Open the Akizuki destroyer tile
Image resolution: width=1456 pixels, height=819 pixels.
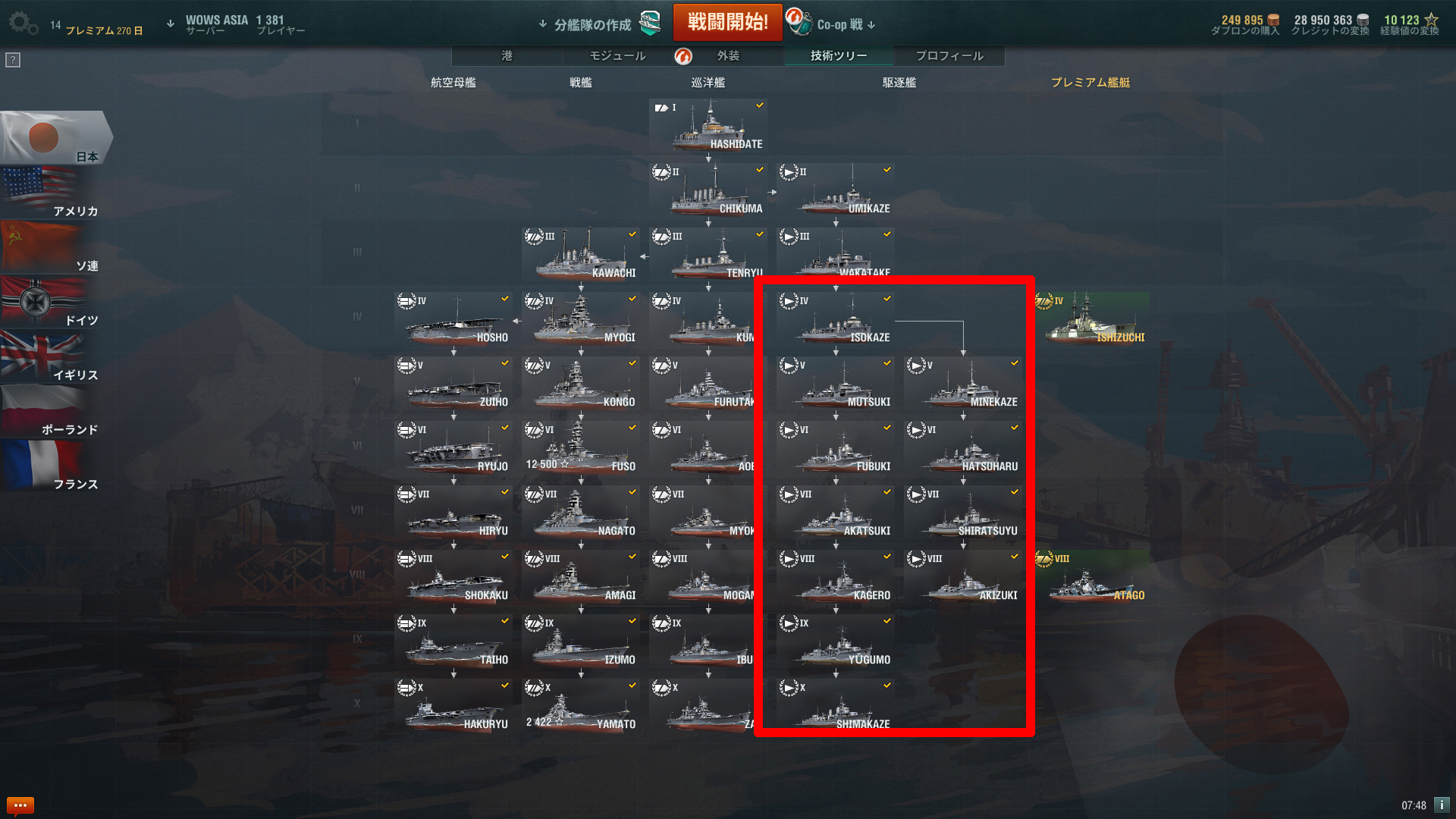tap(962, 576)
